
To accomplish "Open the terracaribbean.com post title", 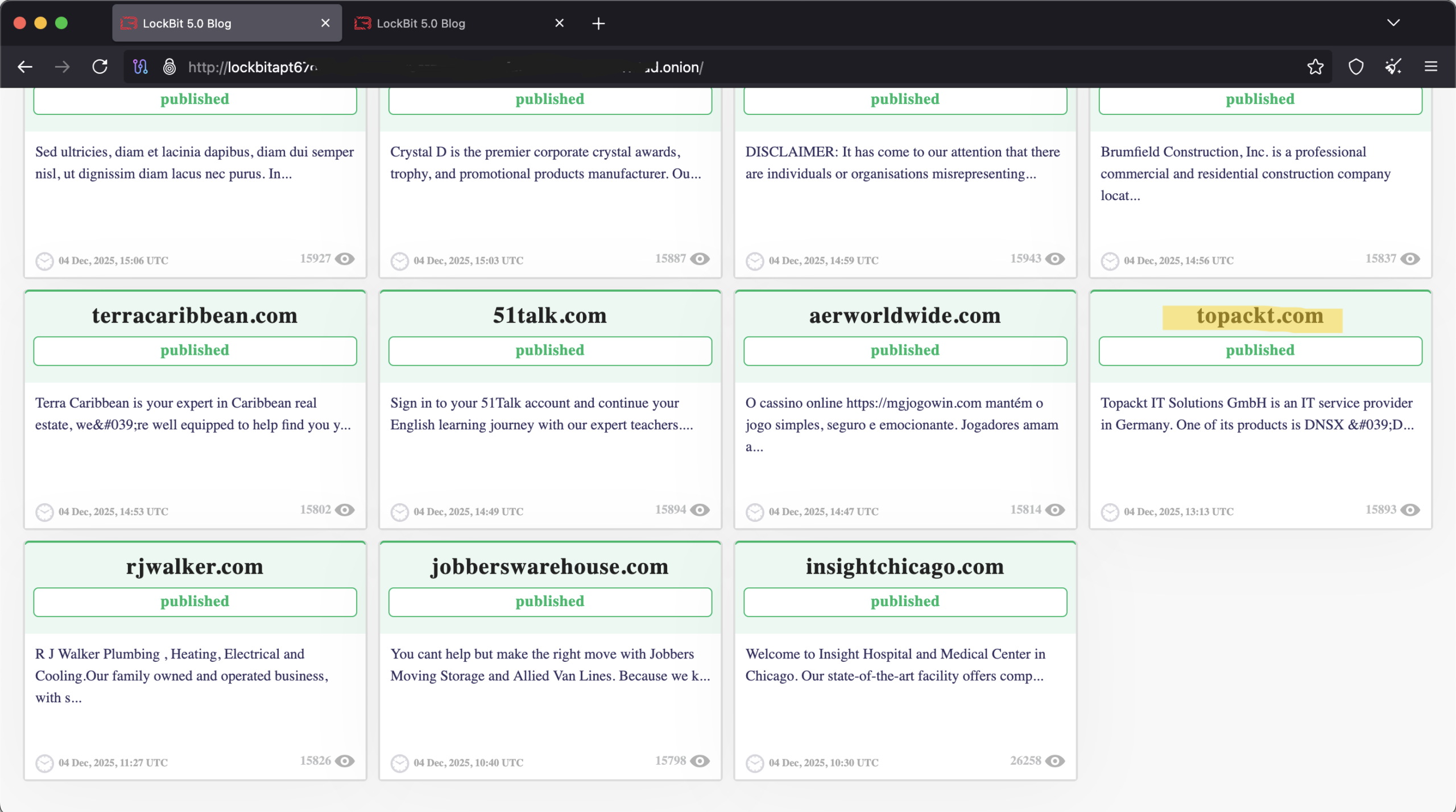I will pyautogui.click(x=195, y=316).
